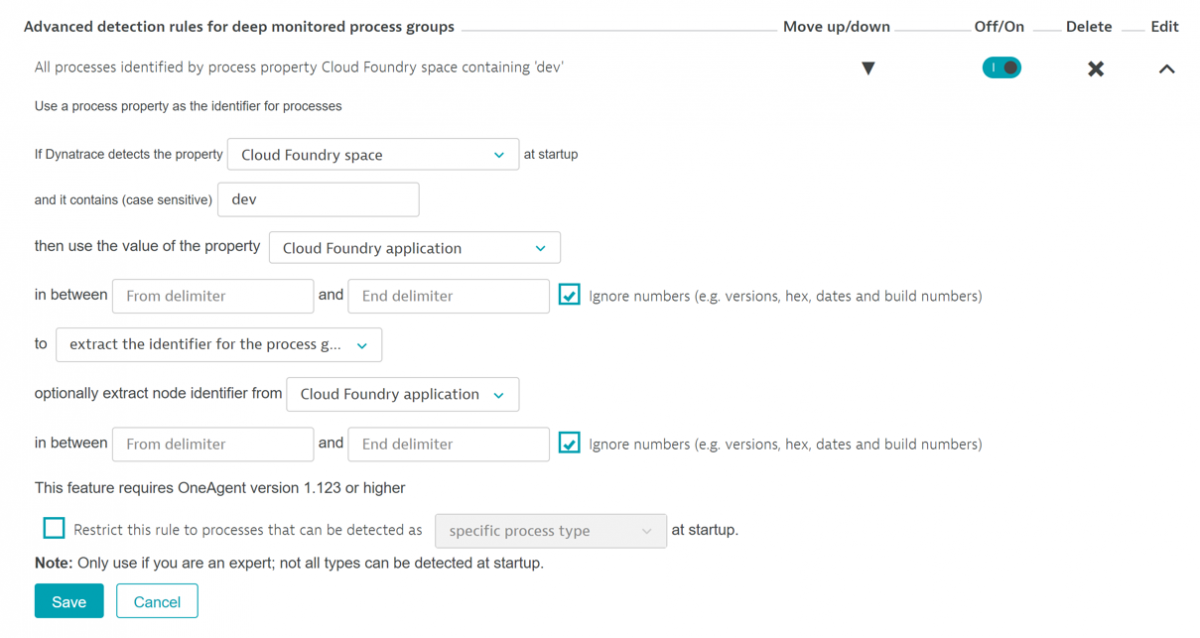The width and height of the screenshot is (1200, 638).
Task: Delete the 'dev' detection rule with the X
Action: (1095, 69)
